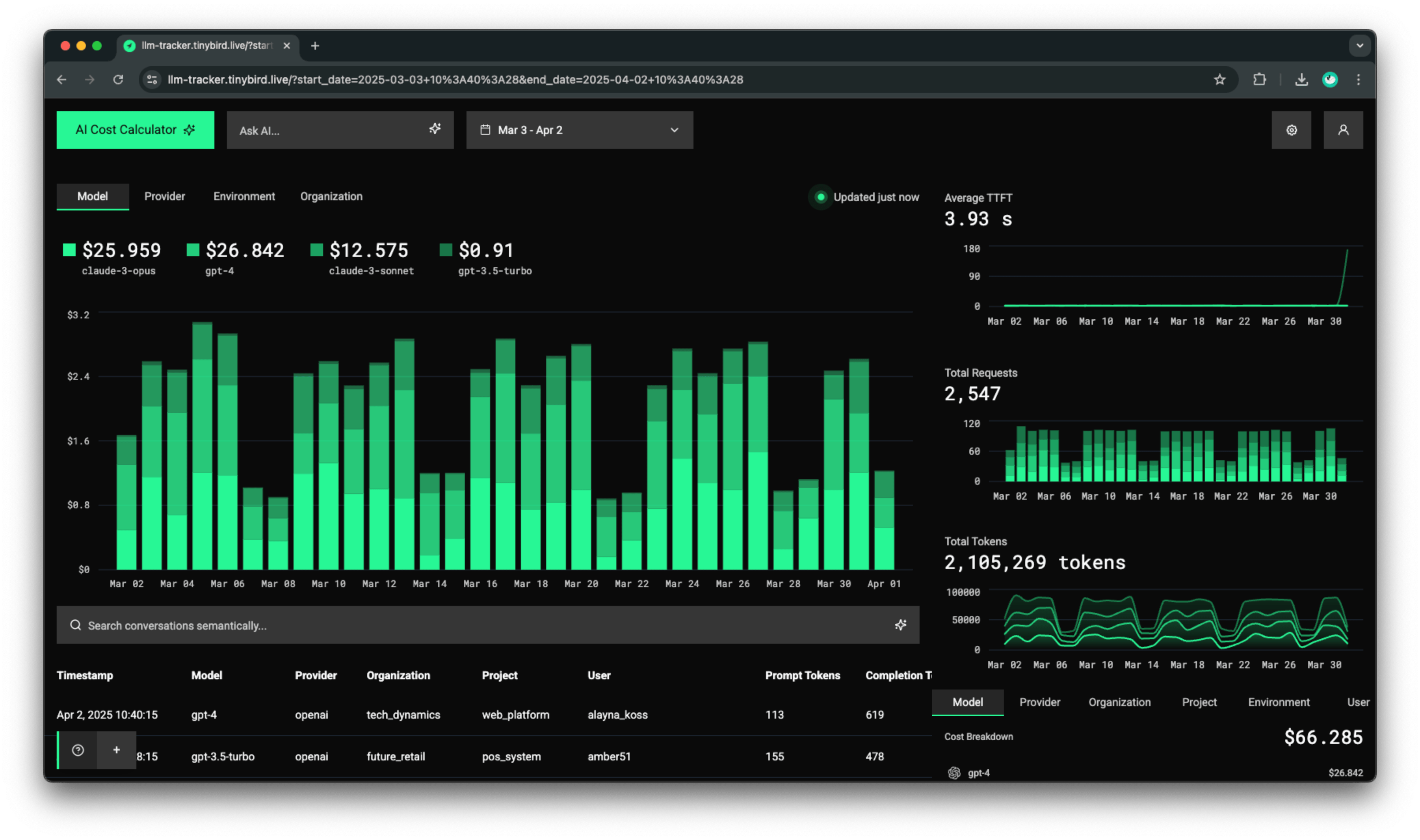Click the help question-mark icon bottom left

[x=78, y=750]
